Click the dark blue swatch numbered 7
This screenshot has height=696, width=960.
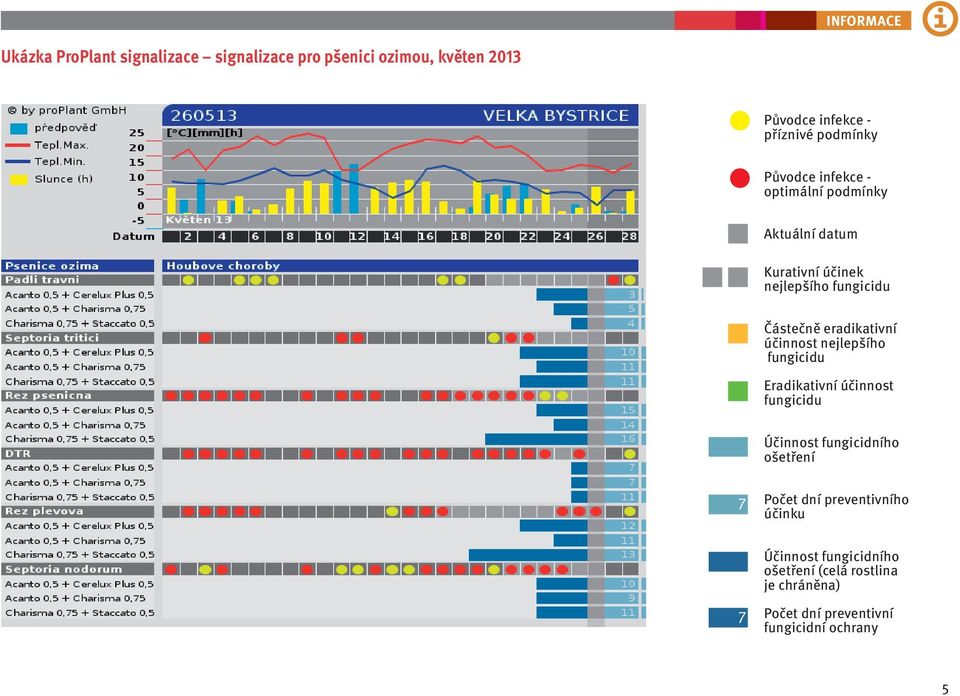(728, 617)
